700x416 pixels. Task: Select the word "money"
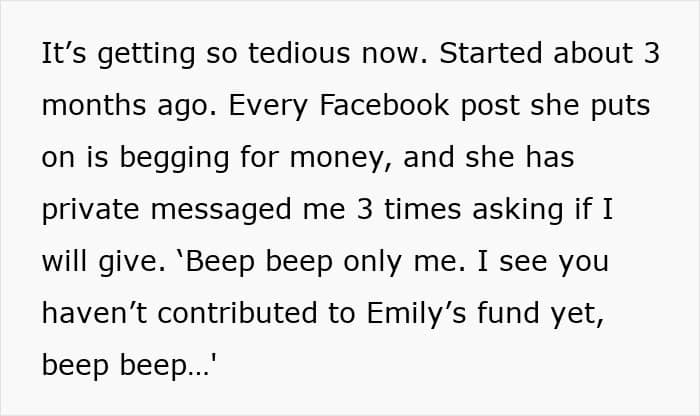click(x=337, y=160)
